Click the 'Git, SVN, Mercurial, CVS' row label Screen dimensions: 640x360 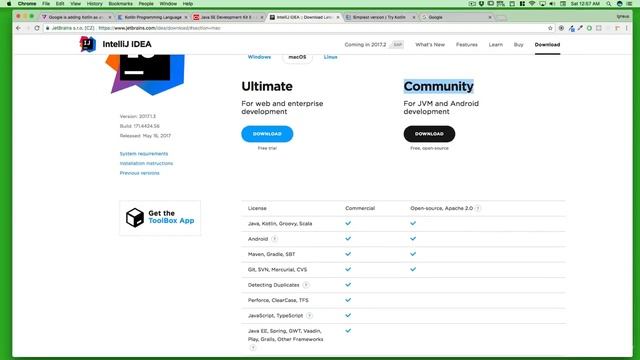278,270
